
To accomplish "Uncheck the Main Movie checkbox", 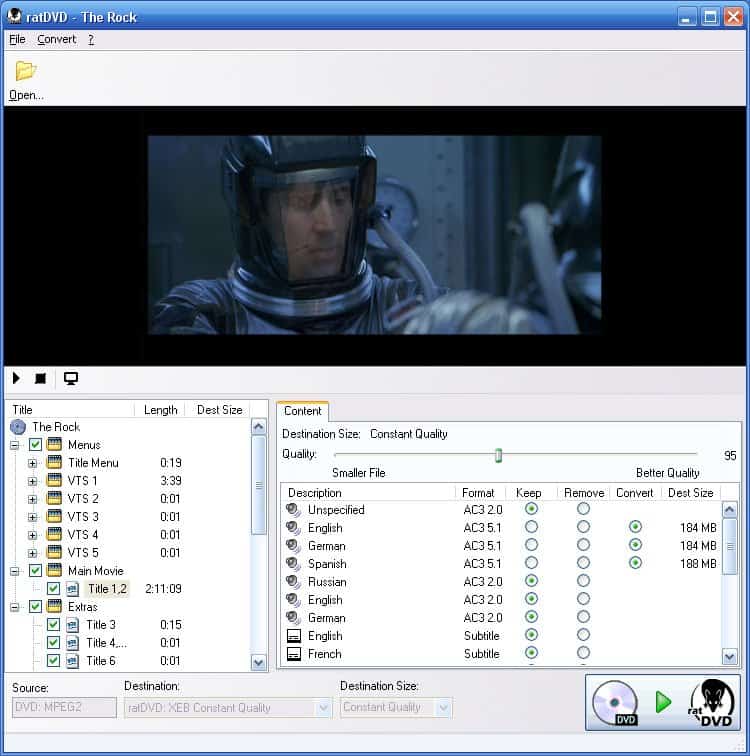I will pyautogui.click(x=36, y=571).
